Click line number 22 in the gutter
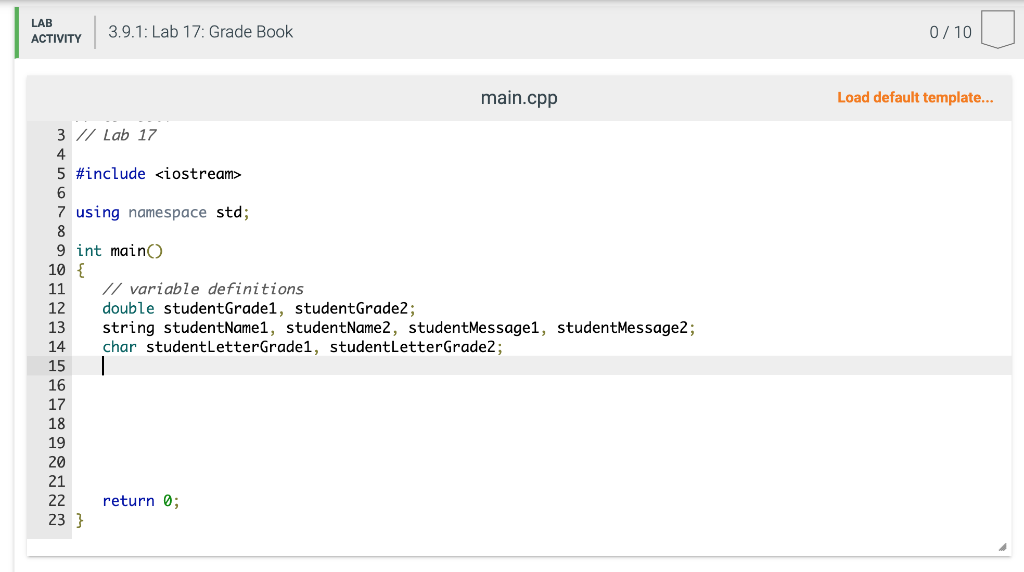This screenshot has width=1024, height=572. (x=57, y=501)
